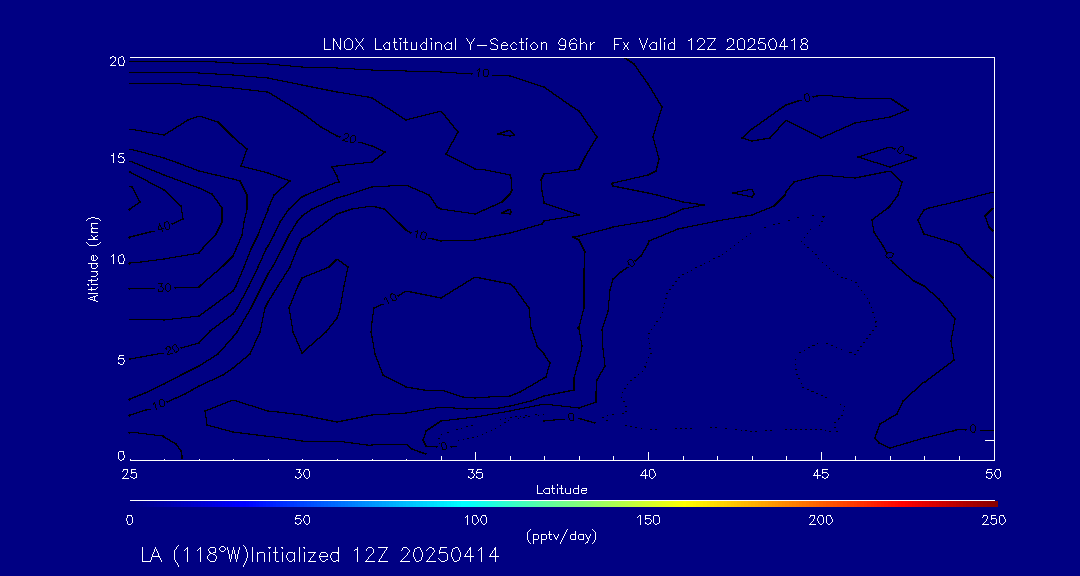Click latitude axis tick label 40
This screenshot has width=1080, height=576.
(648, 474)
